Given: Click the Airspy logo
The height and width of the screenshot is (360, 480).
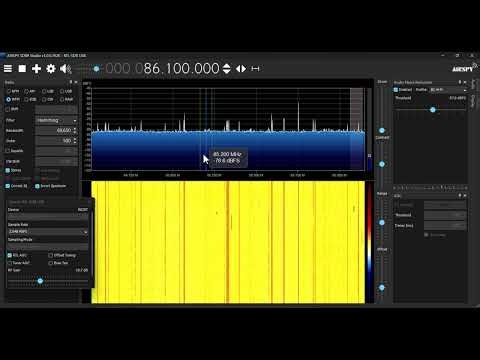Looking at the screenshot, I should coord(464,68).
